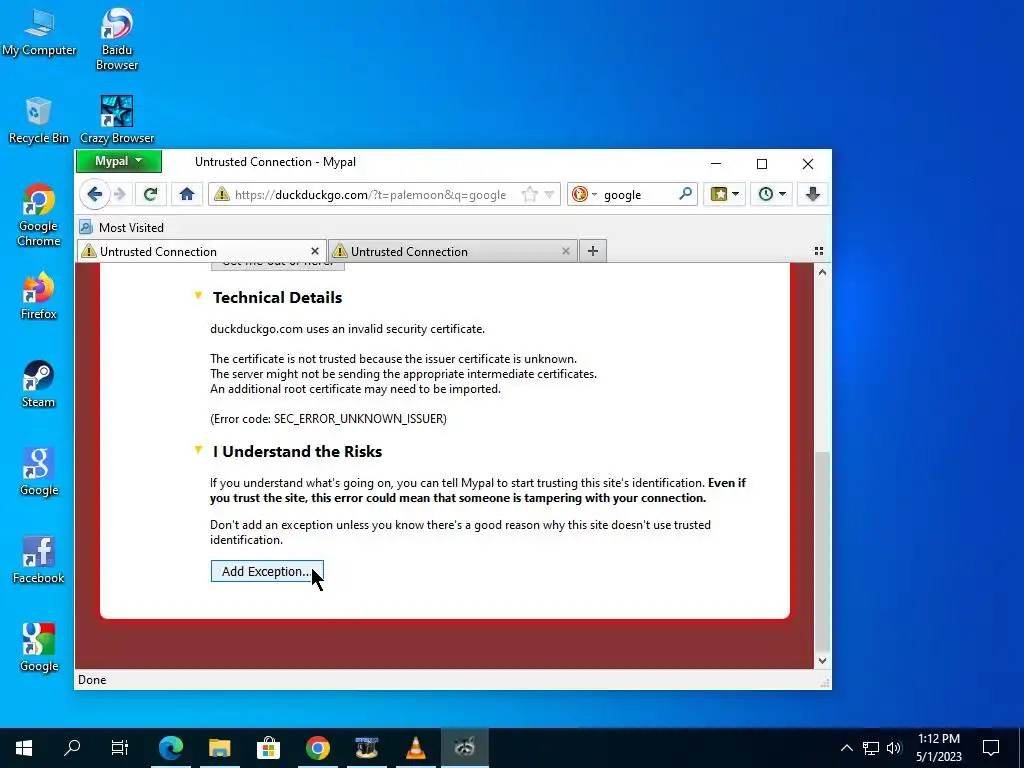Go back using the Back arrow button

tap(95, 194)
